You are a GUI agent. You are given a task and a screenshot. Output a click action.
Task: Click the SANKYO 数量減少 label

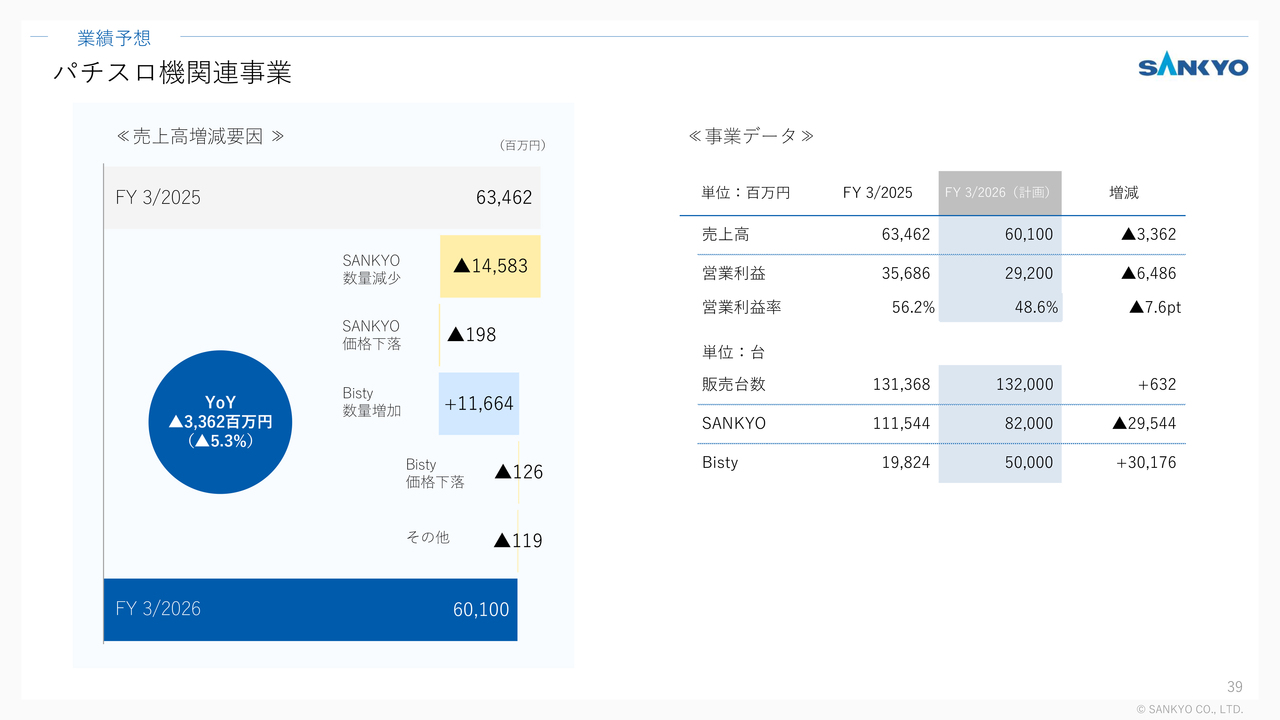click(372, 269)
